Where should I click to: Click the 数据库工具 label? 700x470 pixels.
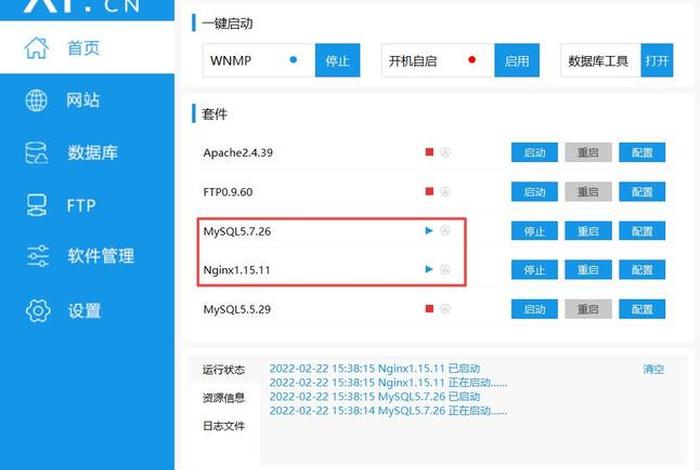598,61
